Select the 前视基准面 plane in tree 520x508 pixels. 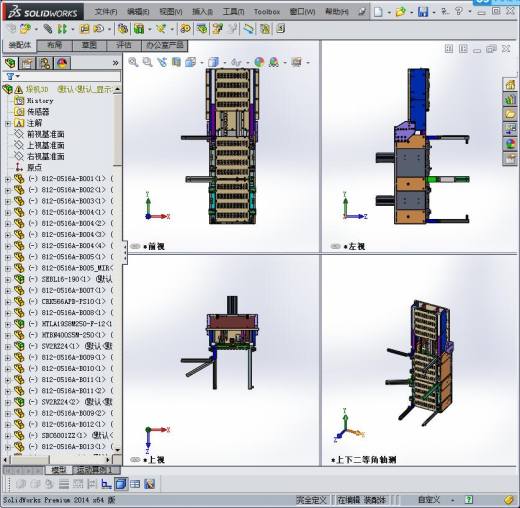point(45,134)
